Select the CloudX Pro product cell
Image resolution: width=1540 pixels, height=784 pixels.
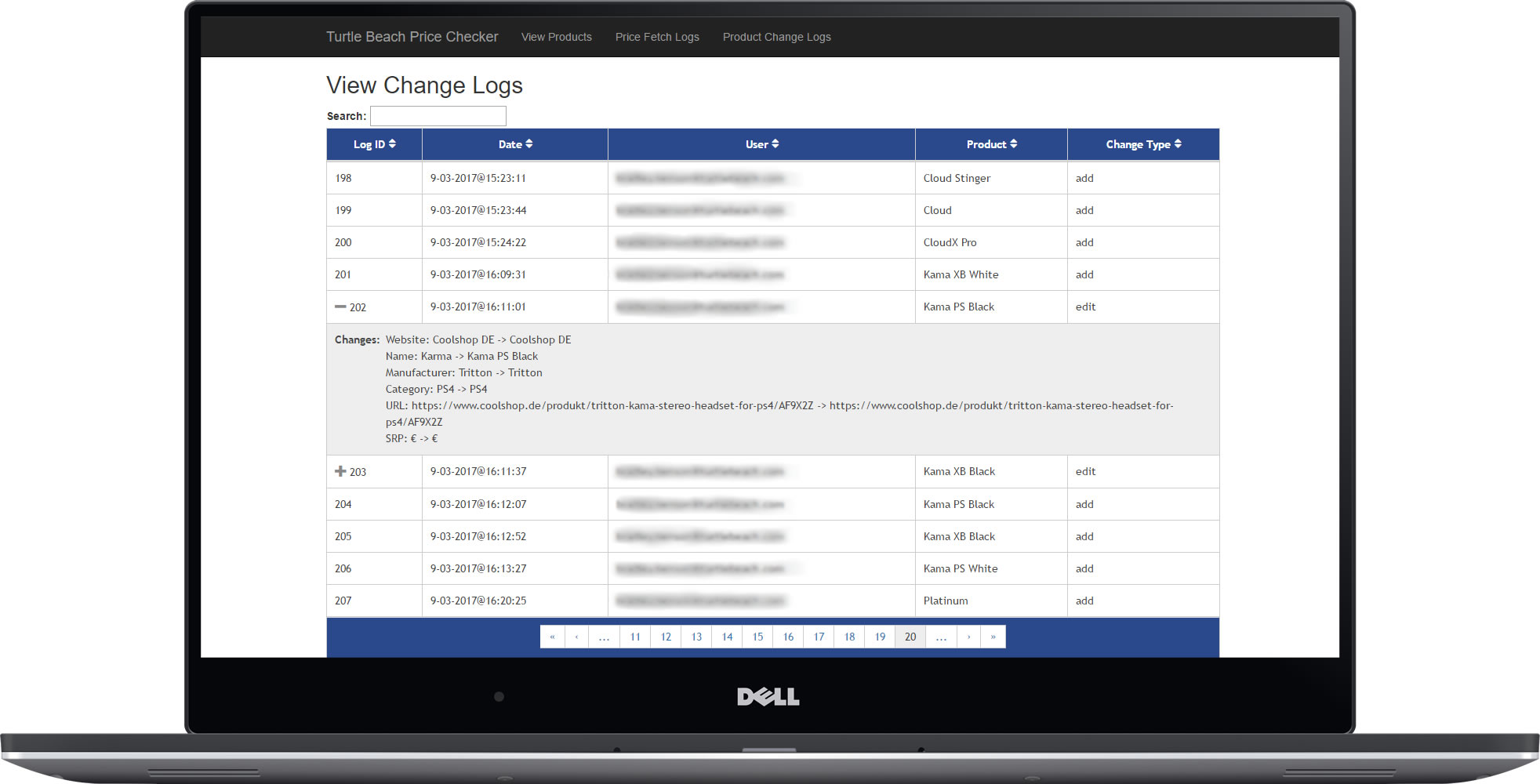991,242
